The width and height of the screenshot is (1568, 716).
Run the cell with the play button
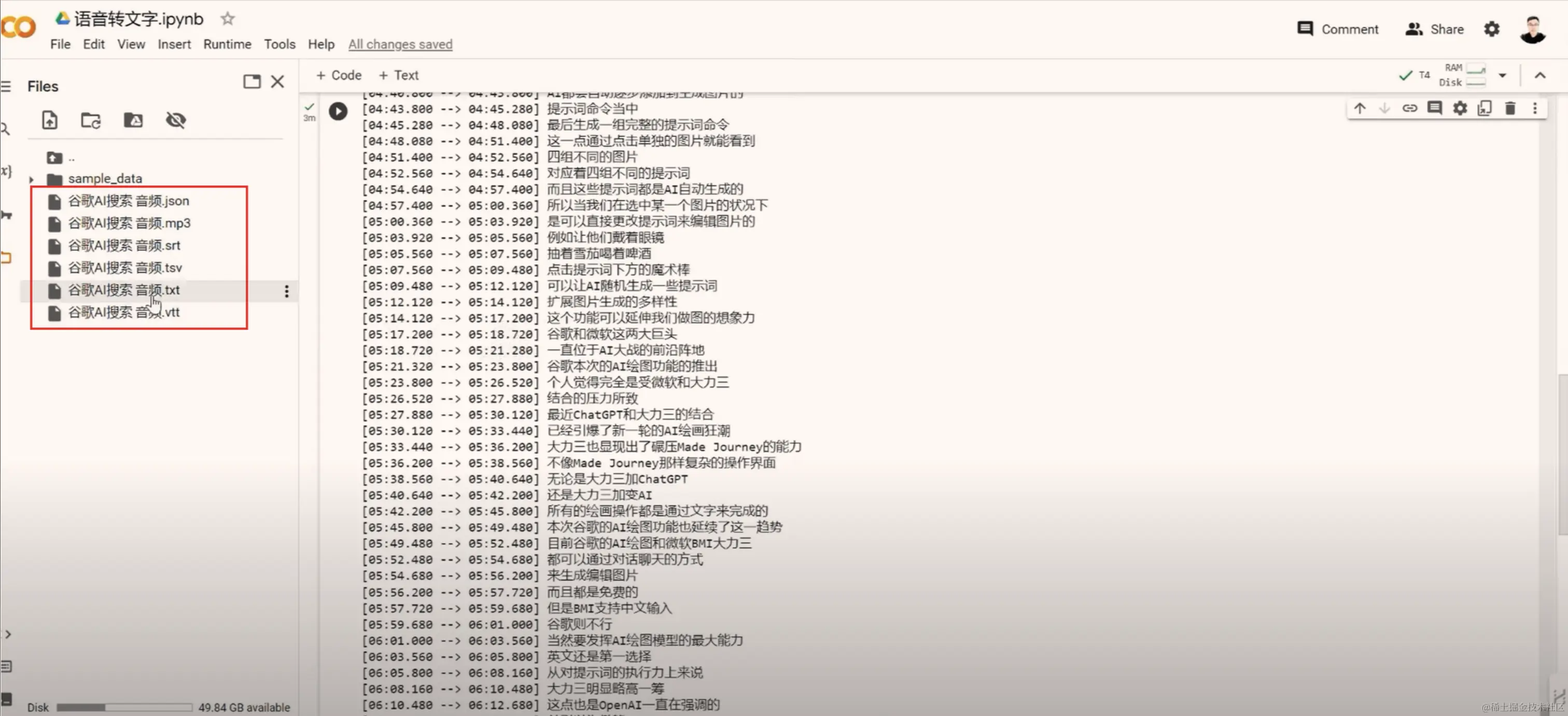pyautogui.click(x=338, y=111)
